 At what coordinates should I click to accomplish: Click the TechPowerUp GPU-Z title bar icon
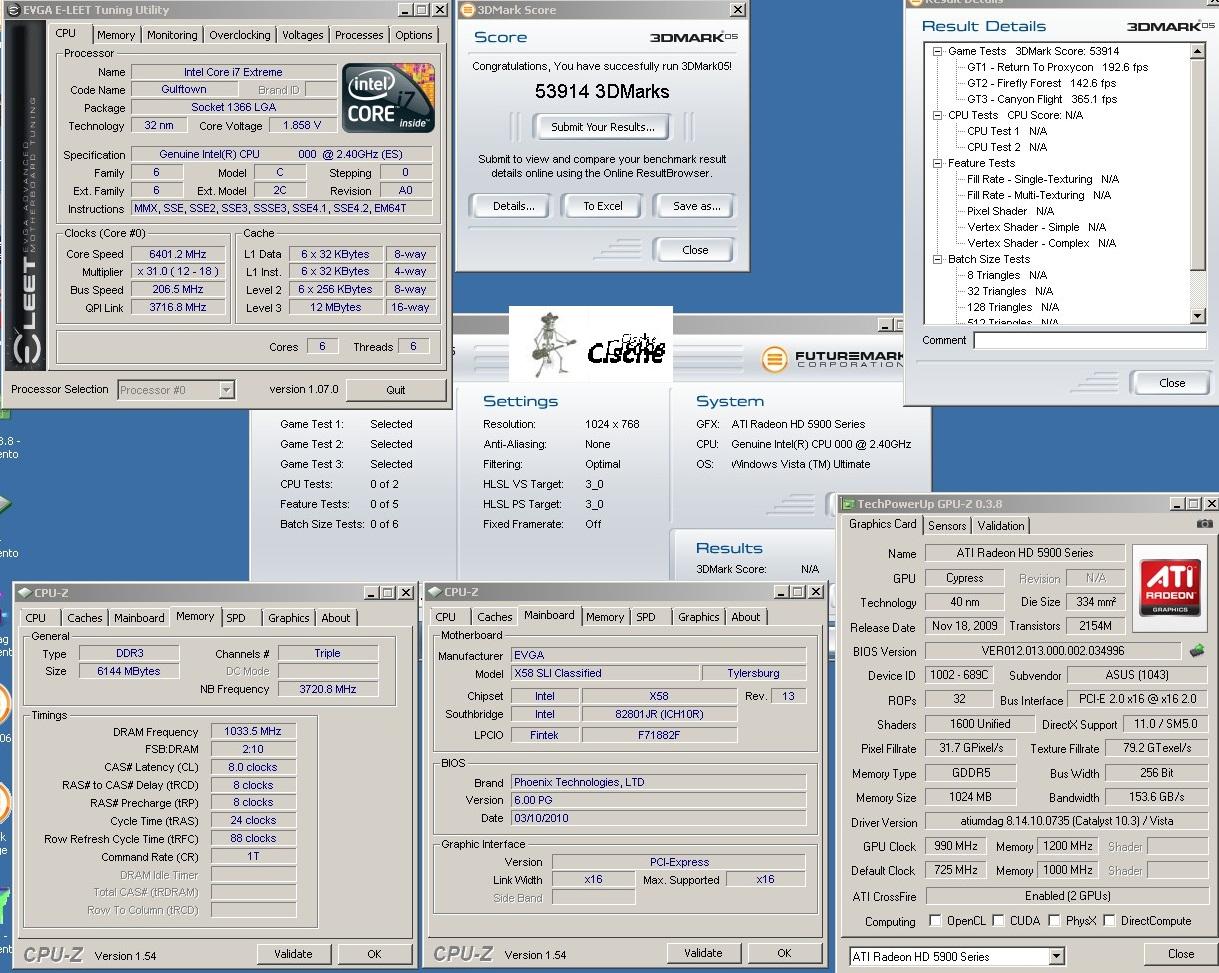pos(846,504)
